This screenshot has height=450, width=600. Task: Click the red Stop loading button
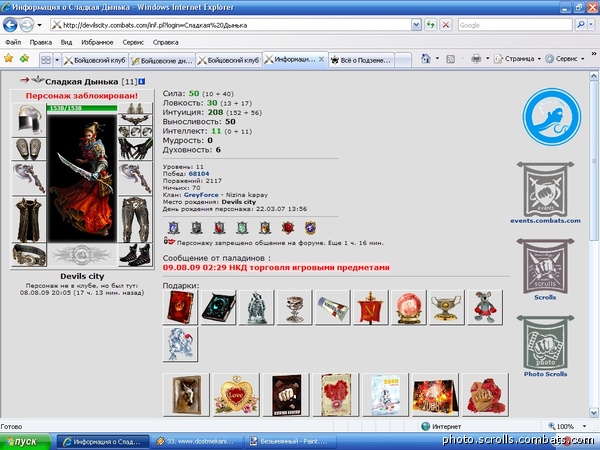coord(446,25)
